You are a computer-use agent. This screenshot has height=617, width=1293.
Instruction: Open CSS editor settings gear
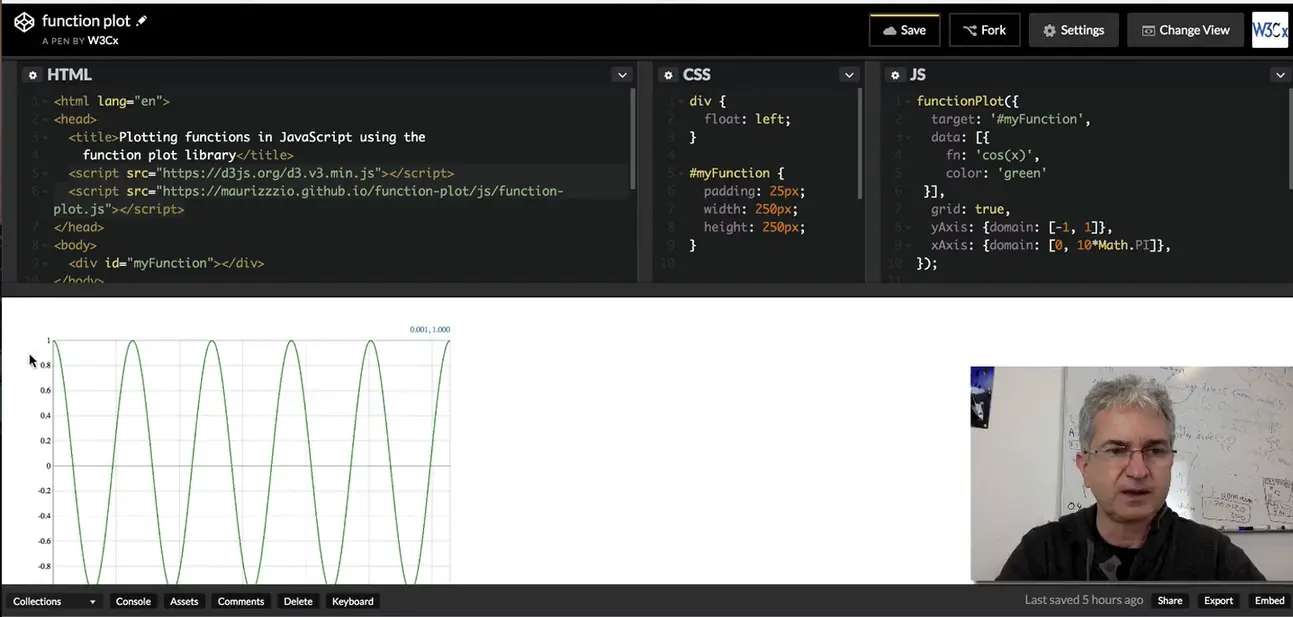click(x=668, y=75)
